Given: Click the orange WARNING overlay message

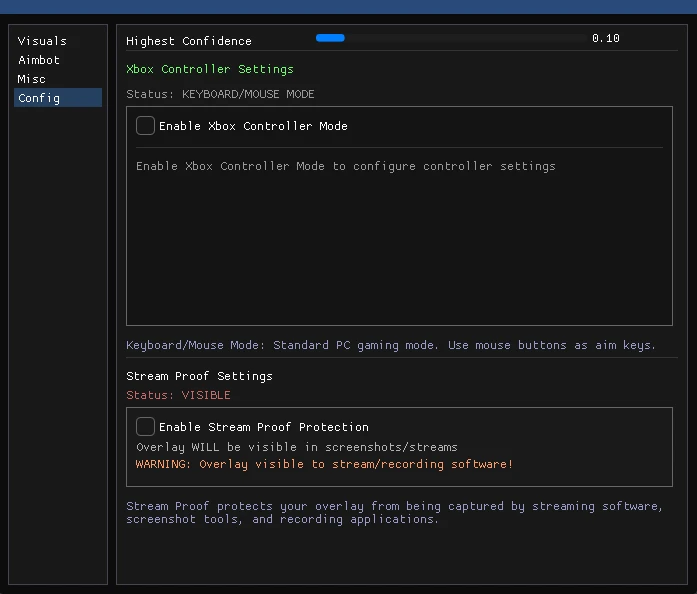Looking at the screenshot, I should click(x=324, y=465).
